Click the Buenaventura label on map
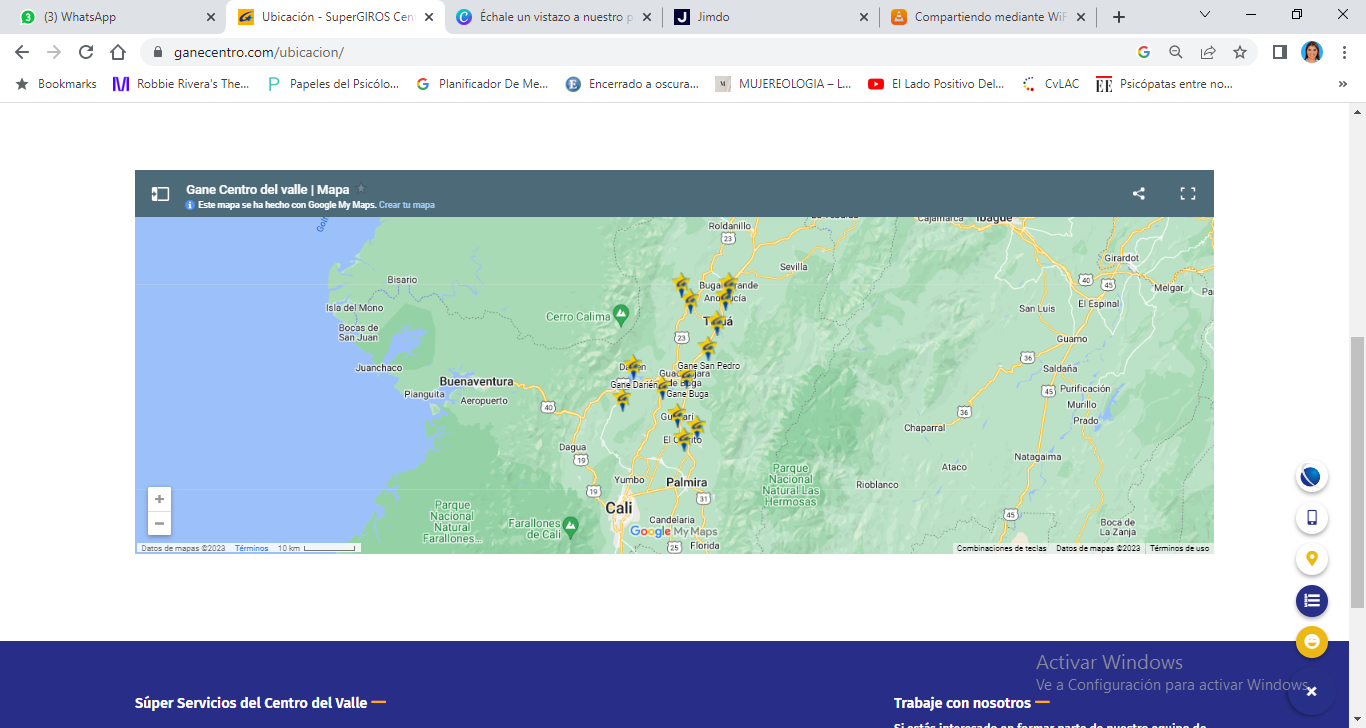This screenshot has width=1366, height=728. pyautogui.click(x=476, y=382)
